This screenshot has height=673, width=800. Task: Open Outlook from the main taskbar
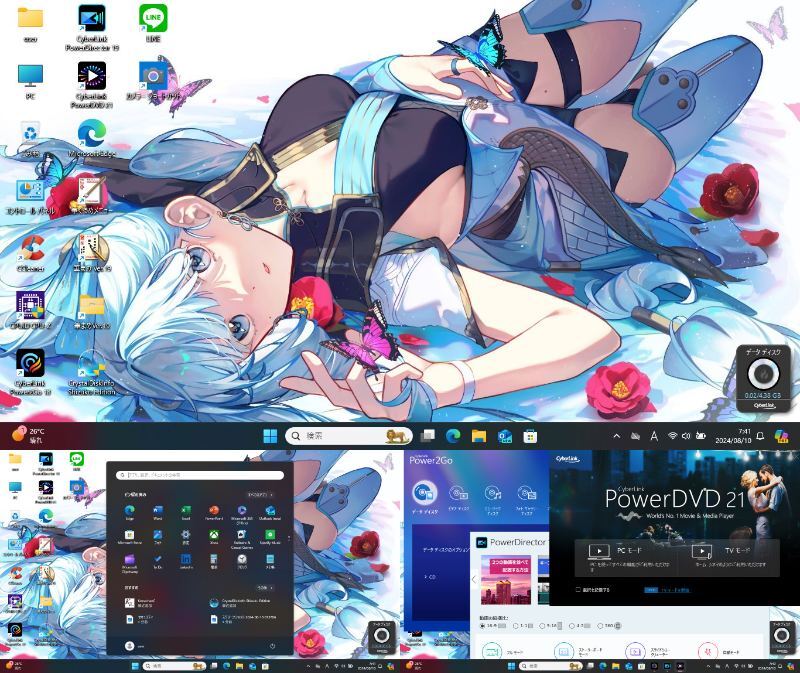[x=505, y=436]
